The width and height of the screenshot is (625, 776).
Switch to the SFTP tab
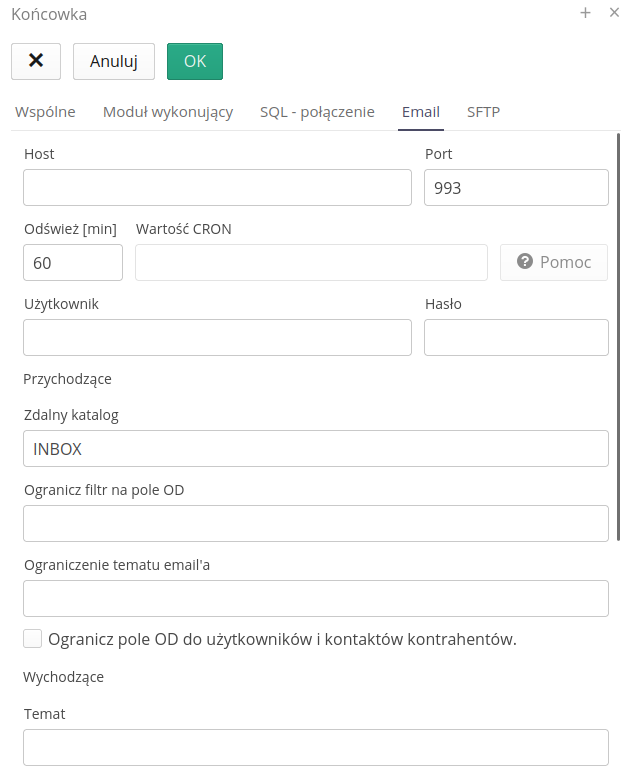coord(483,112)
